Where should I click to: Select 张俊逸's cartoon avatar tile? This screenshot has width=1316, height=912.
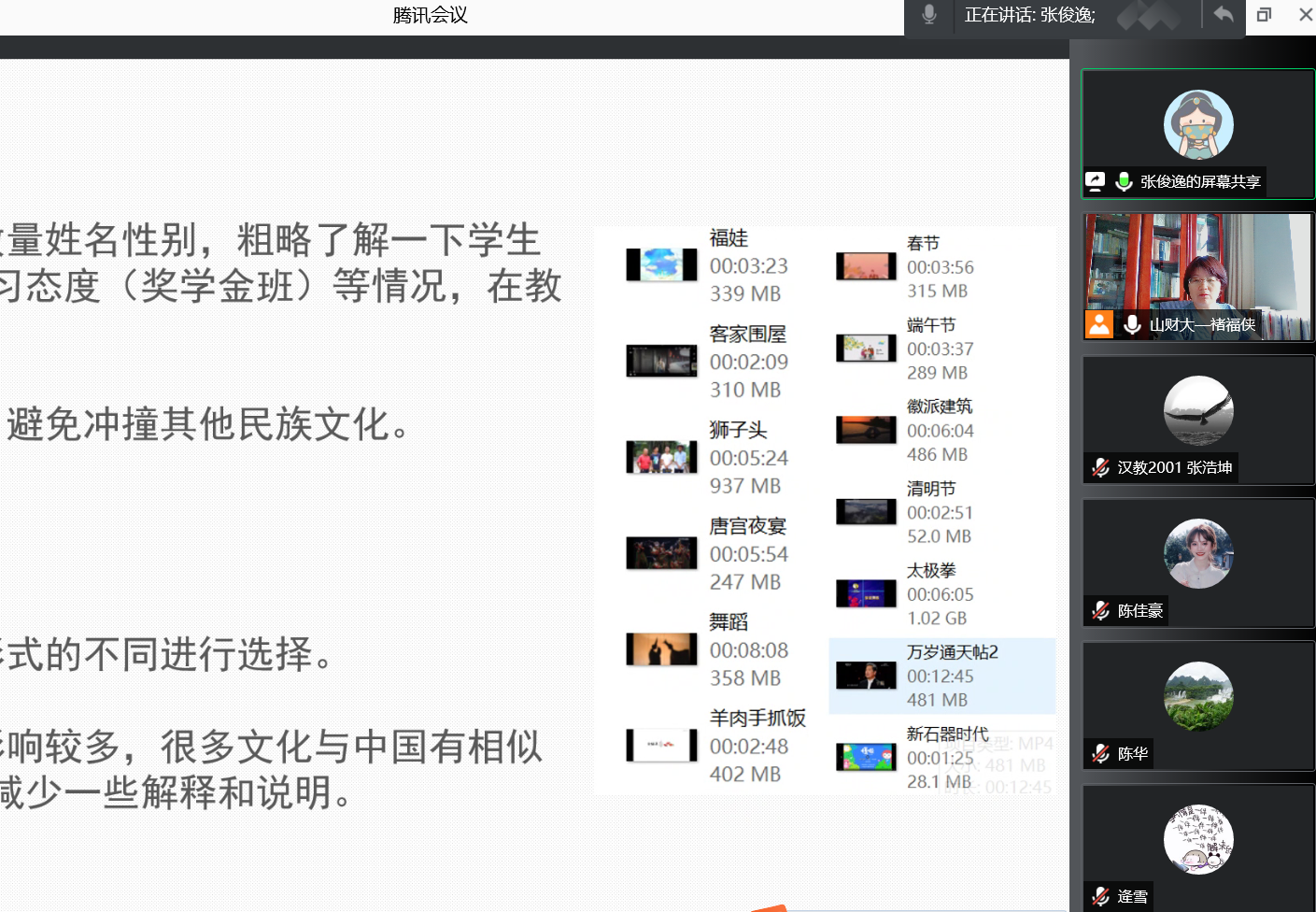[x=1198, y=125]
